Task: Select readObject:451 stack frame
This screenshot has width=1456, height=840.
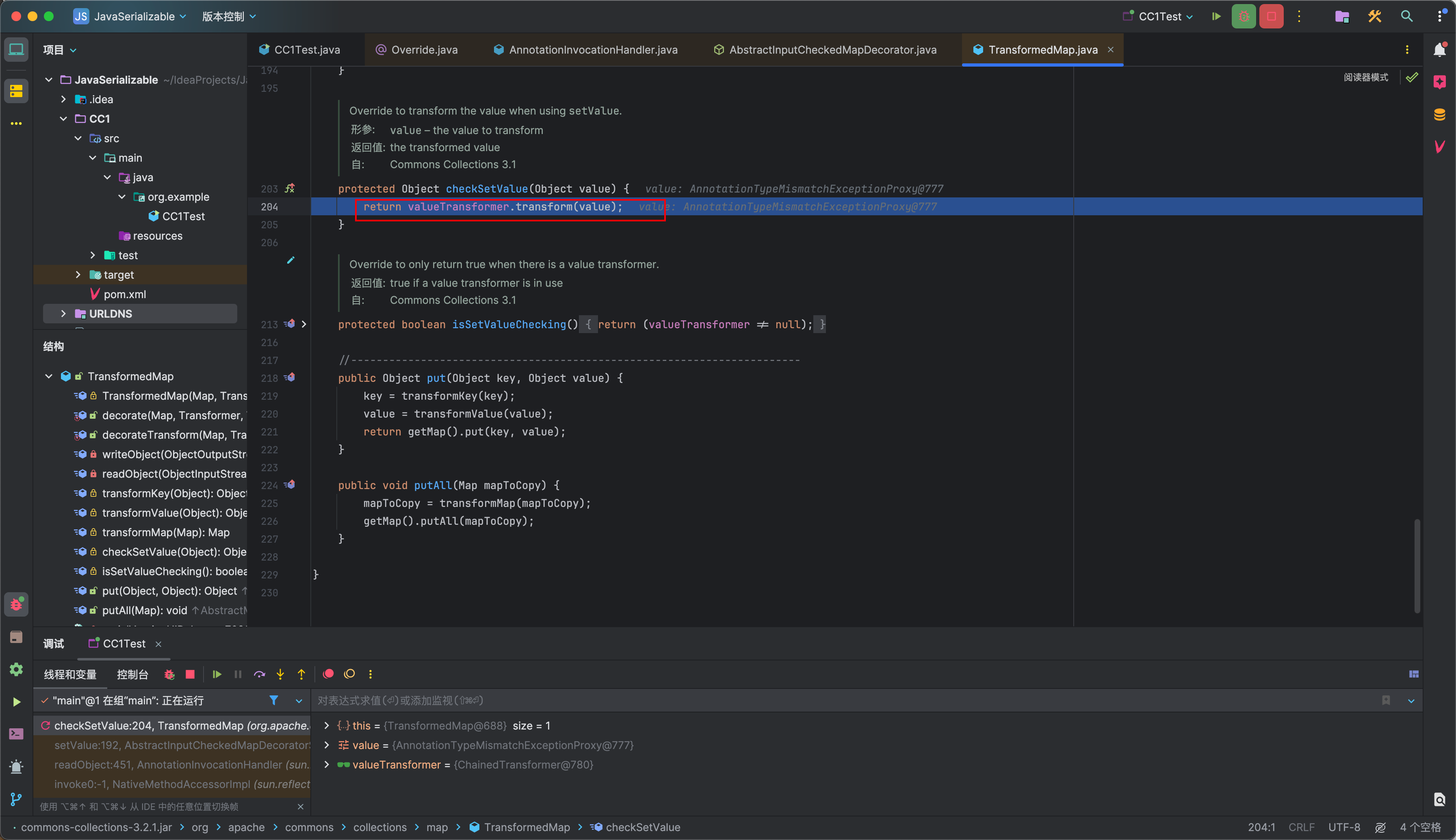Action: pyautogui.click(x=173, y=765)
